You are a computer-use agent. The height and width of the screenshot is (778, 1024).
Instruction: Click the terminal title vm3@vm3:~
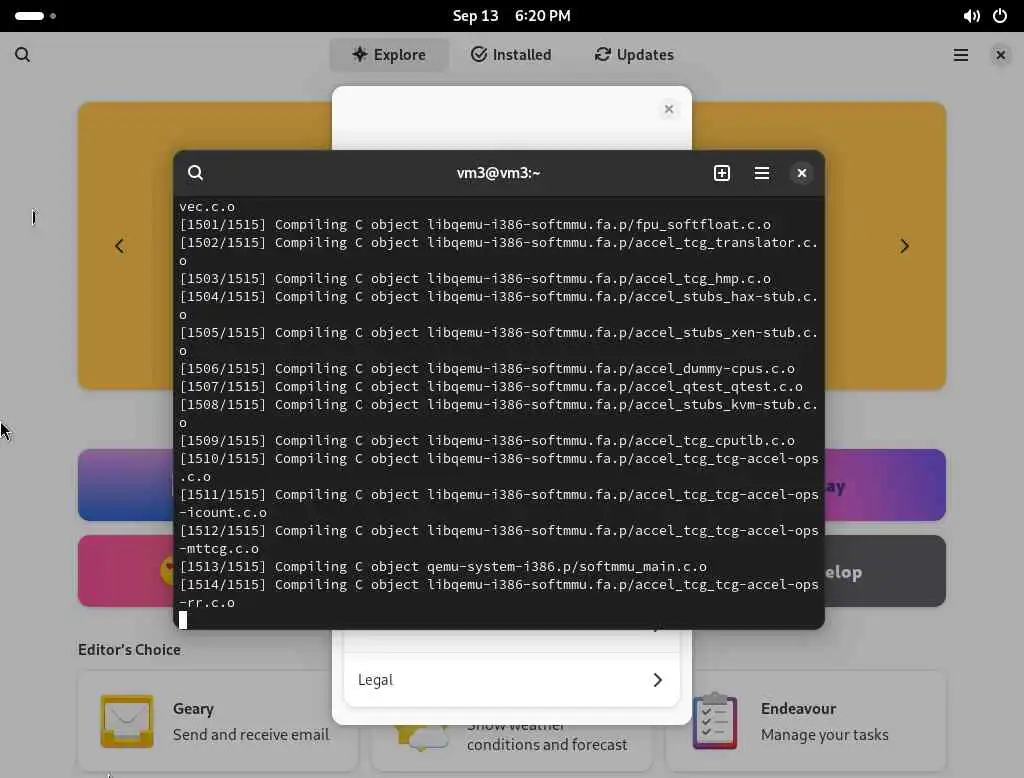tap(498, 173)
